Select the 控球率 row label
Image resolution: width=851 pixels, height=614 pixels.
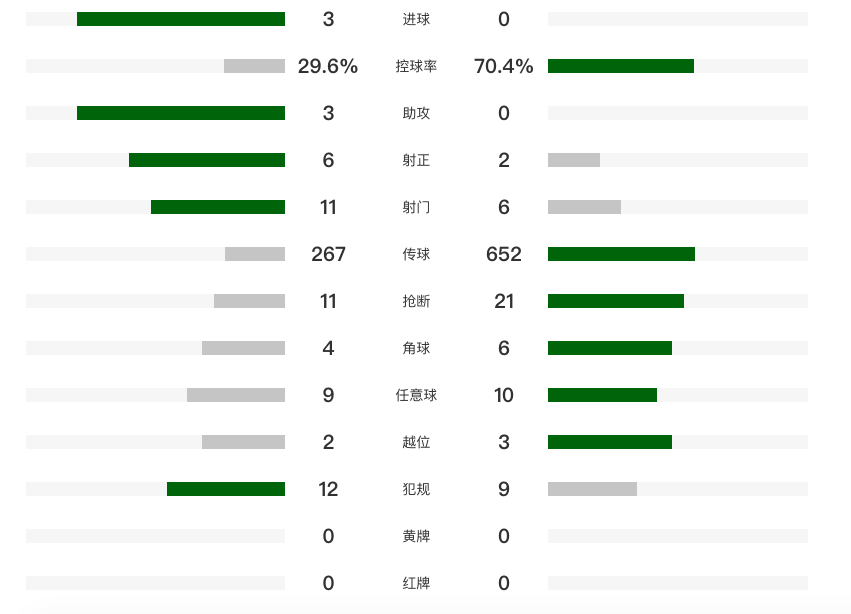point(416,66)
